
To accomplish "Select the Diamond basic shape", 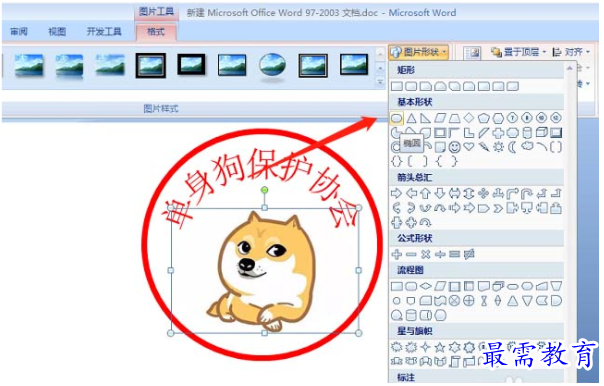I will click(x=469, y=118).
